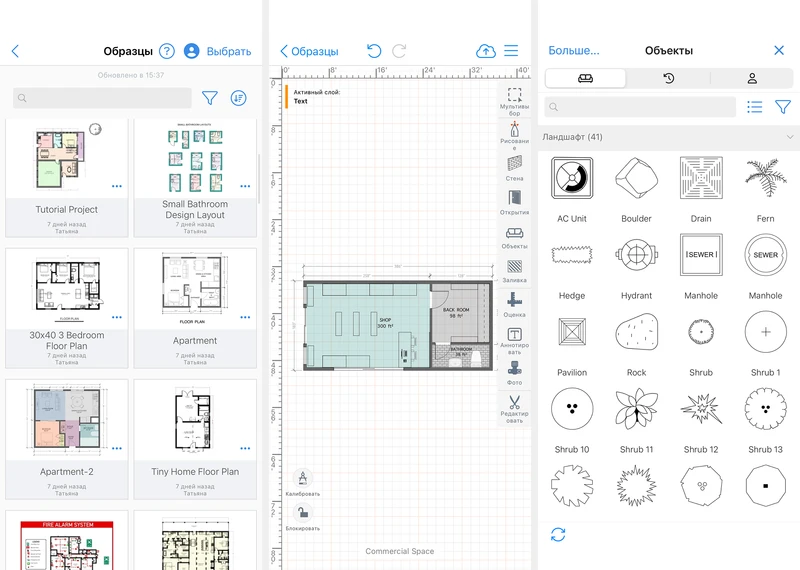Tap the cloud upload icon
800x570 pixels.
(x=485, y=51)
